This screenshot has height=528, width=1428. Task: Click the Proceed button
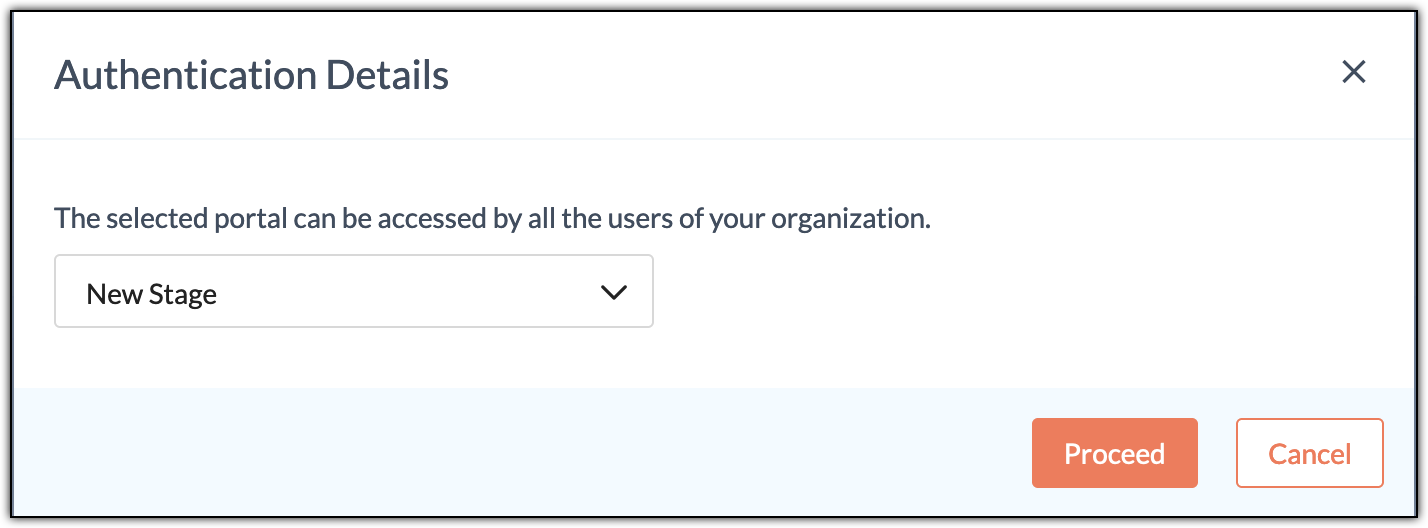click(x=1115, y=453)
